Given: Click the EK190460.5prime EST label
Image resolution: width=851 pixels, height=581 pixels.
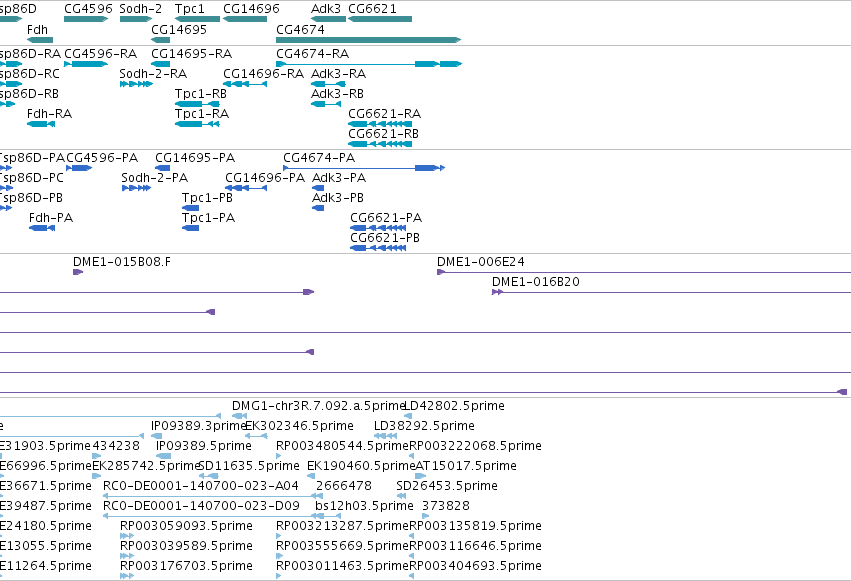Looking at the screenshot, I should [x=361, y=466].
